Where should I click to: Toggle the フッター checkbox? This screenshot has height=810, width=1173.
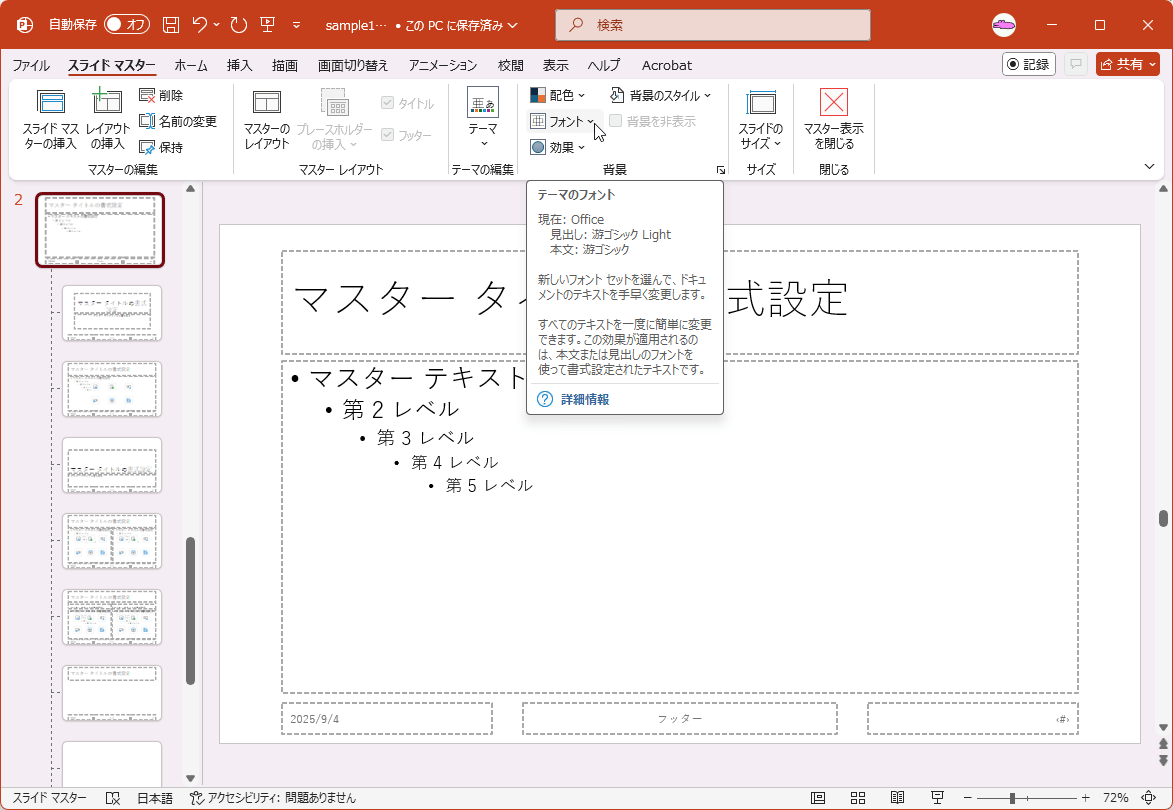(388, 135)
